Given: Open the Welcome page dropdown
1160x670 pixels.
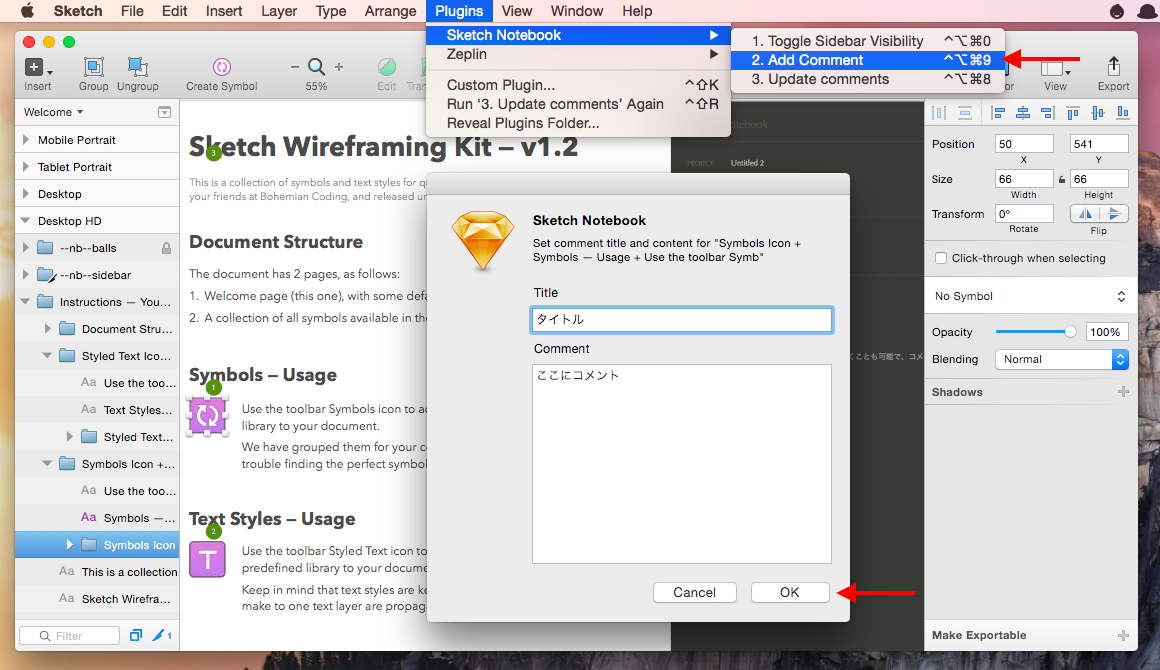Looking at the screenshot, I should coord(53,112).
